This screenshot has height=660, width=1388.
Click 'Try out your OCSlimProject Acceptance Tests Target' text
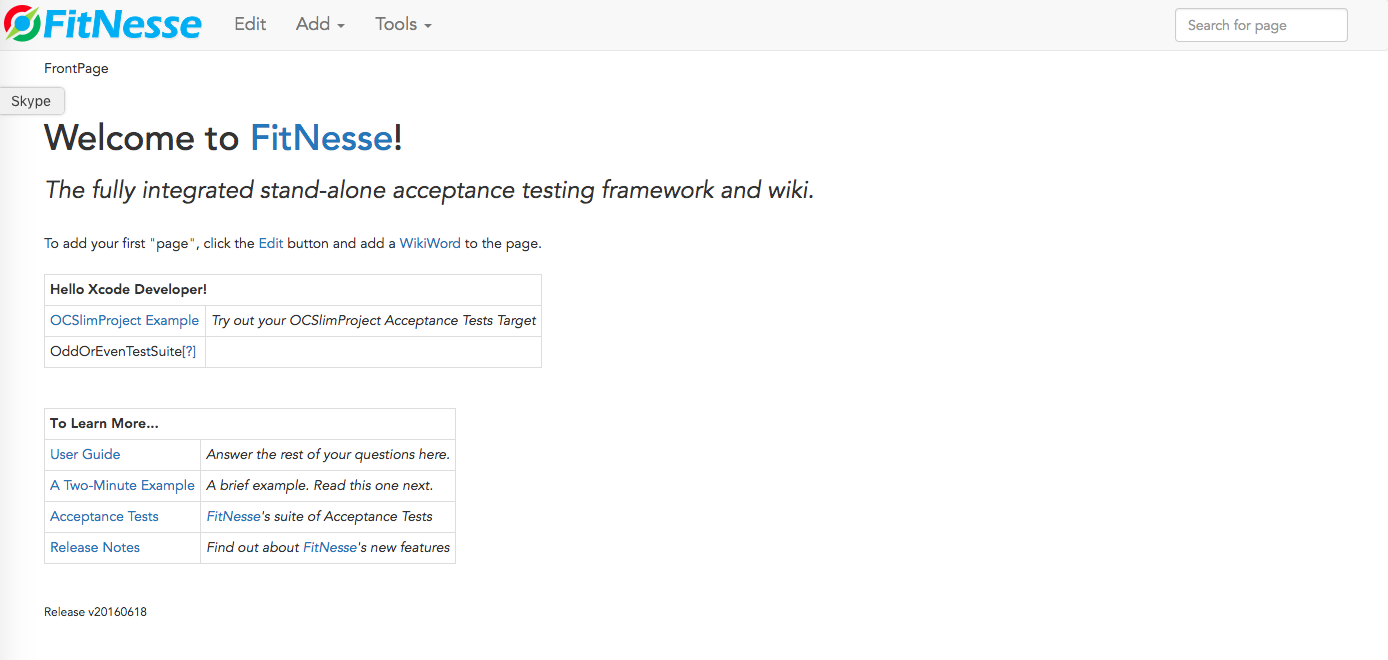(374, 320)
